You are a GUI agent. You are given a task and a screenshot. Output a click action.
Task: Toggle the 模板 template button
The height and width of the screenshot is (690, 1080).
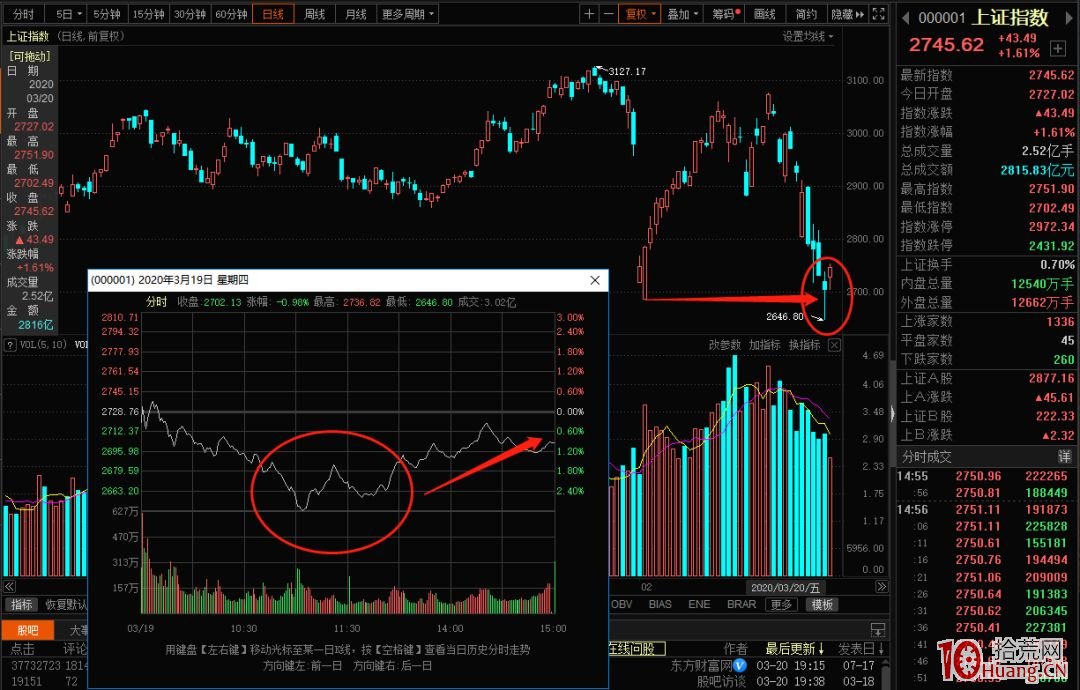tap(822, 605)
